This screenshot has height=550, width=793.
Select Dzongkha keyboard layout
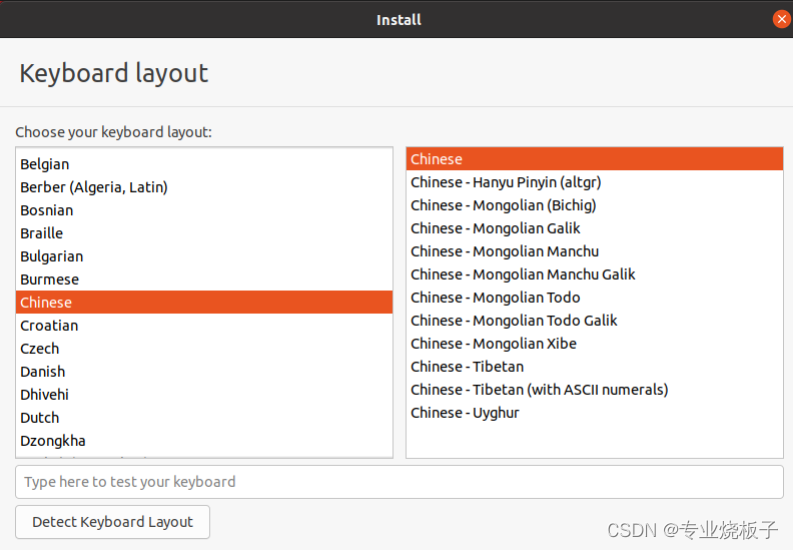(x=204, y=441)
